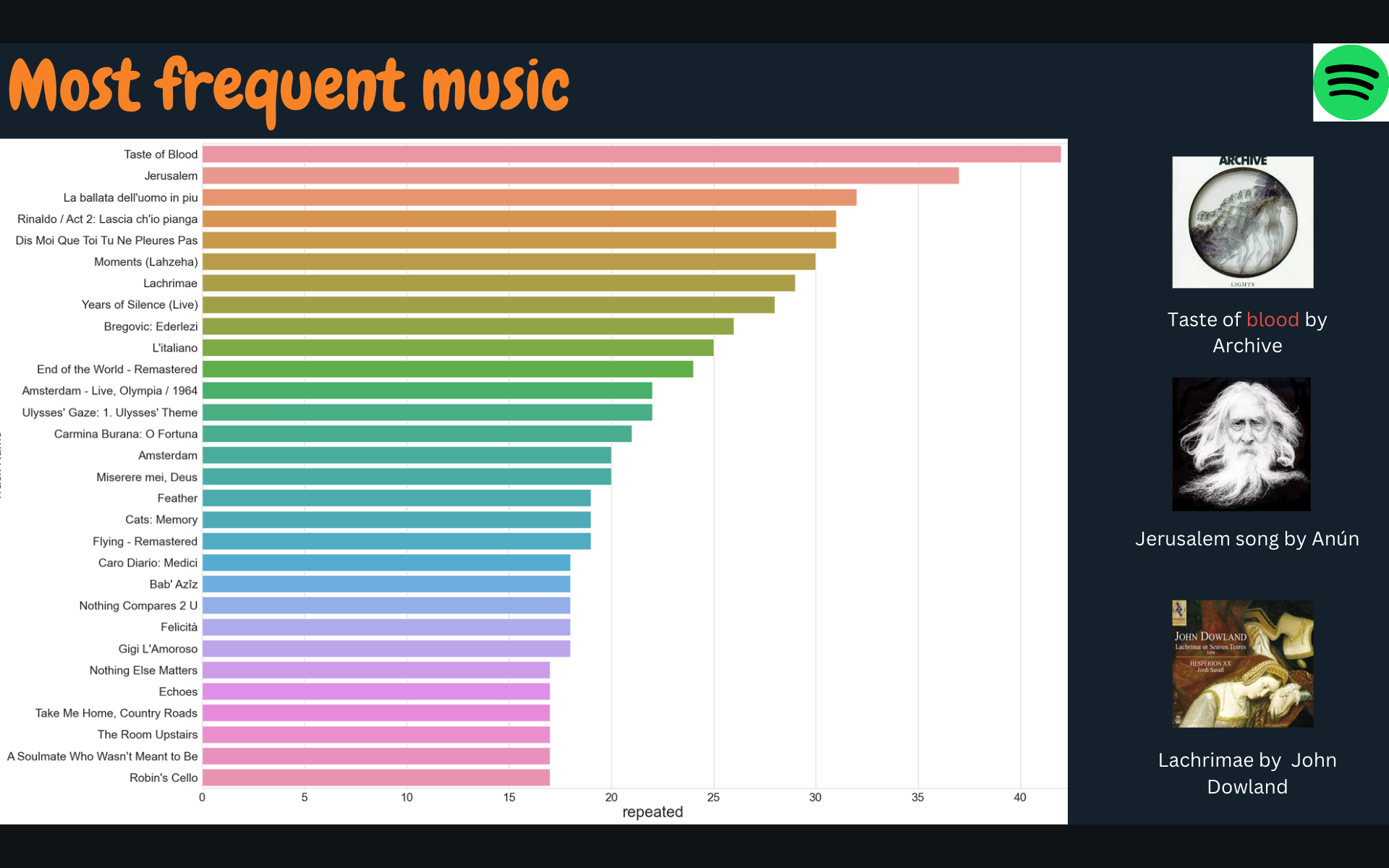This screenshot has height=868, width=1389.
Task: Click the 'Echoes' bar in the chart
Action: tap(375, 692)
